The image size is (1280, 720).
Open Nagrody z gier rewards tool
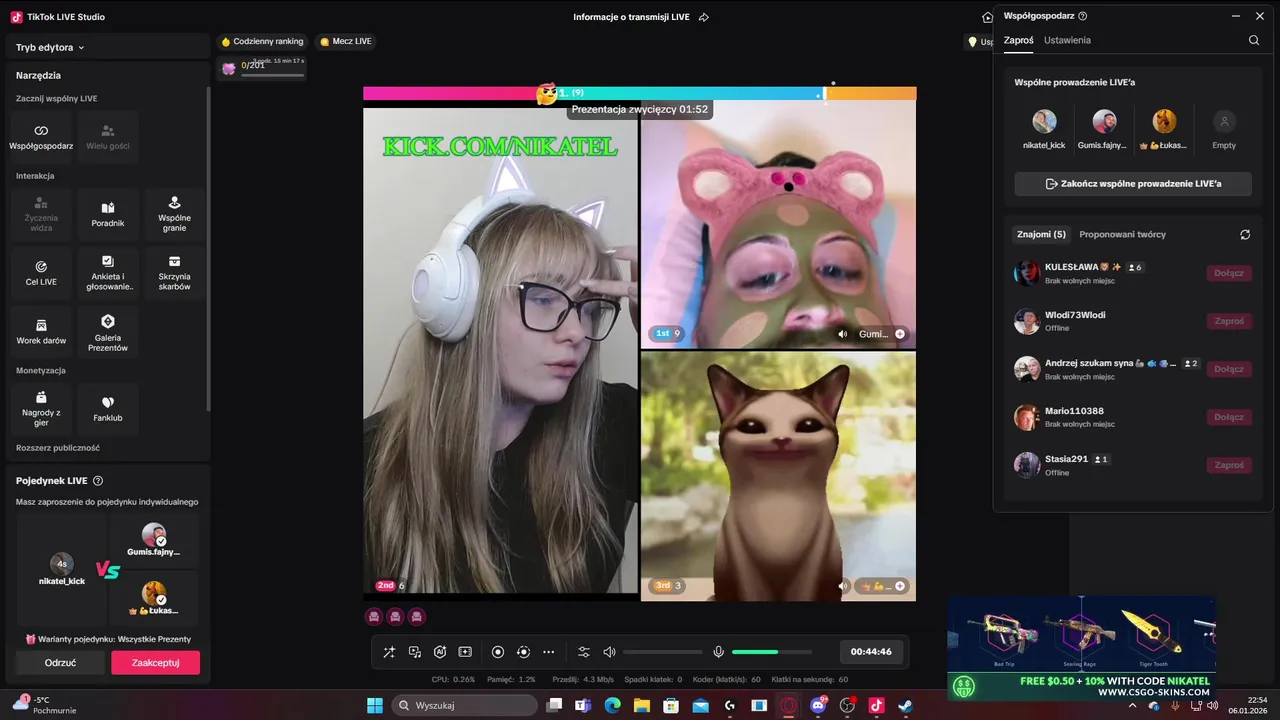(x=41, y=409)
